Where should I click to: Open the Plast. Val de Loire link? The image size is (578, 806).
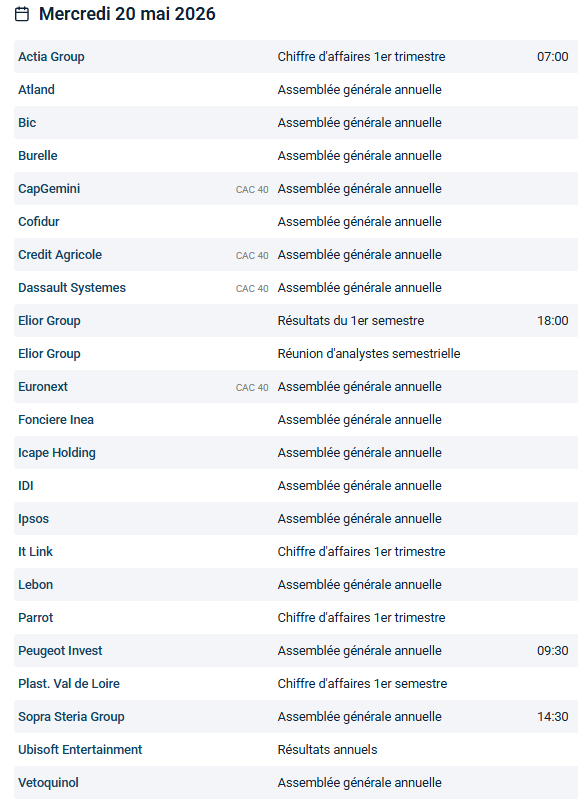coord(69,684)
